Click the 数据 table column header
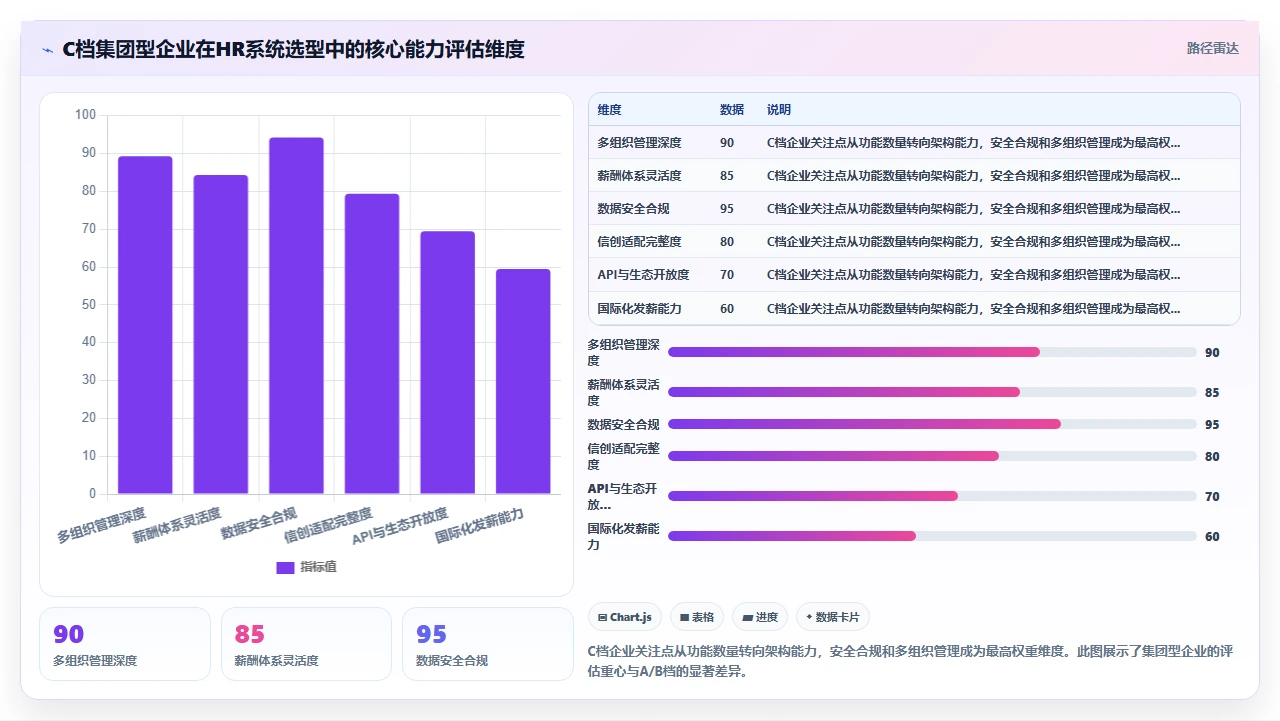 (x=731, y=110)
